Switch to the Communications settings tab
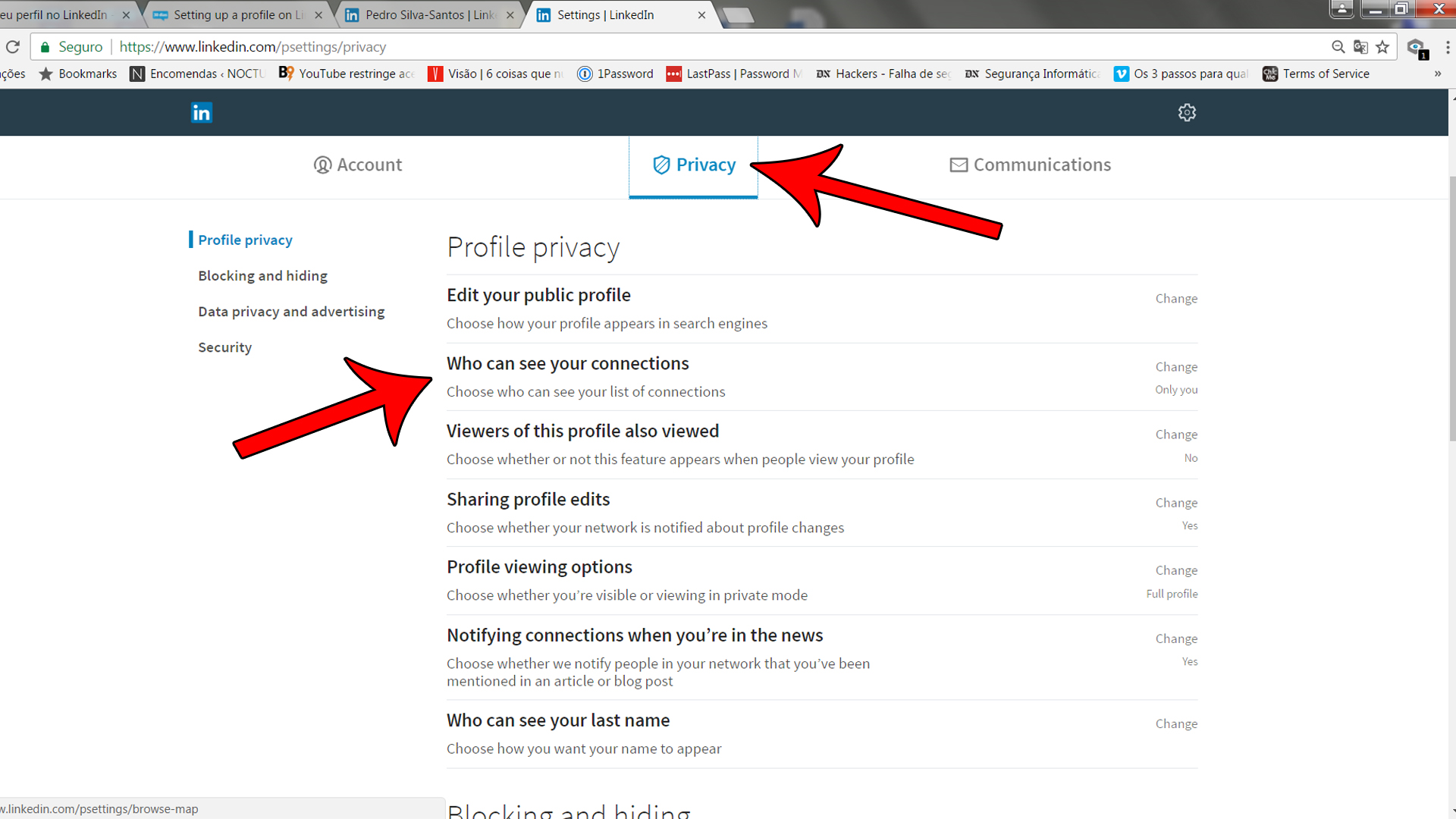1456x819 pixels. click(1030, 165)
